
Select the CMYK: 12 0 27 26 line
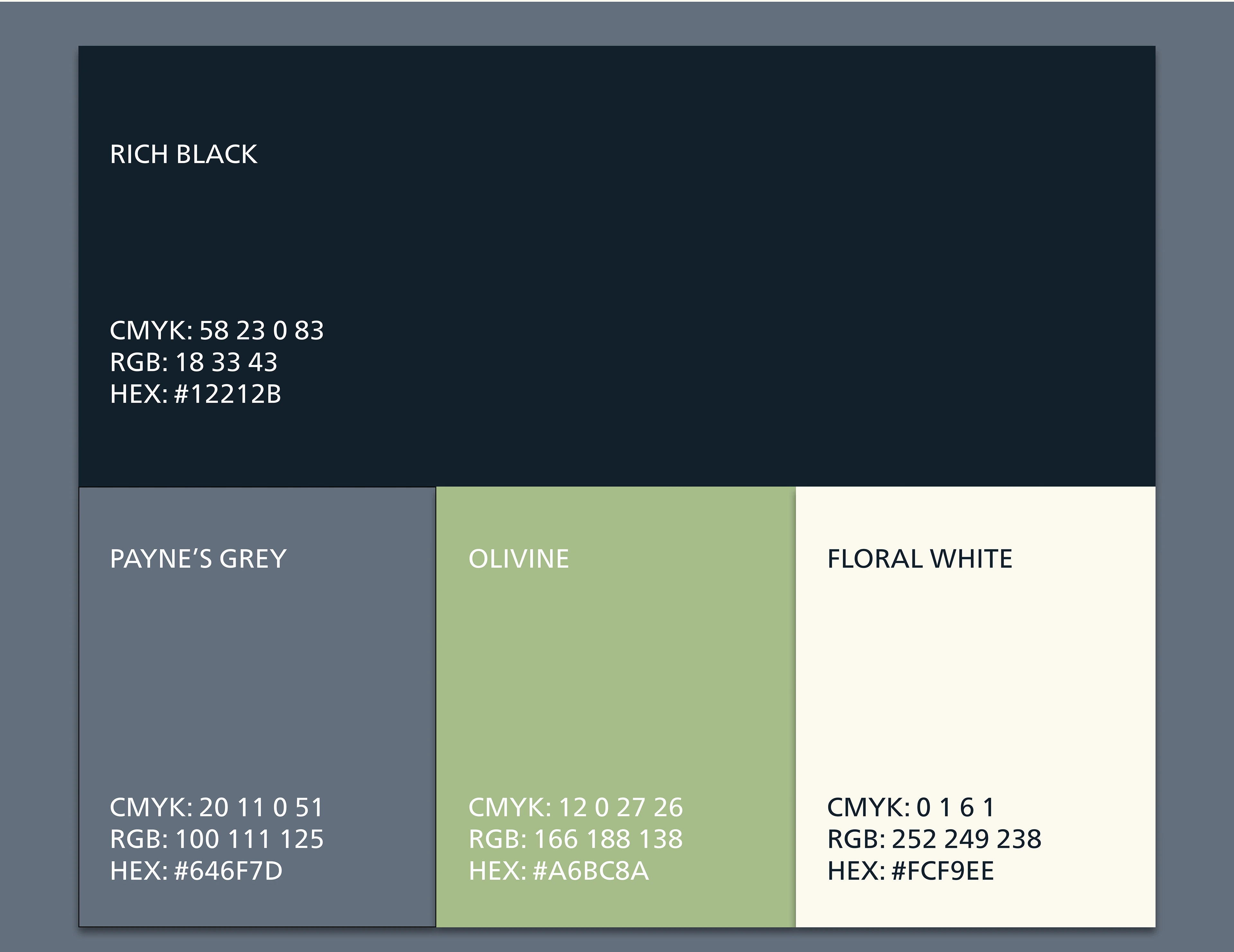point(575,807)
